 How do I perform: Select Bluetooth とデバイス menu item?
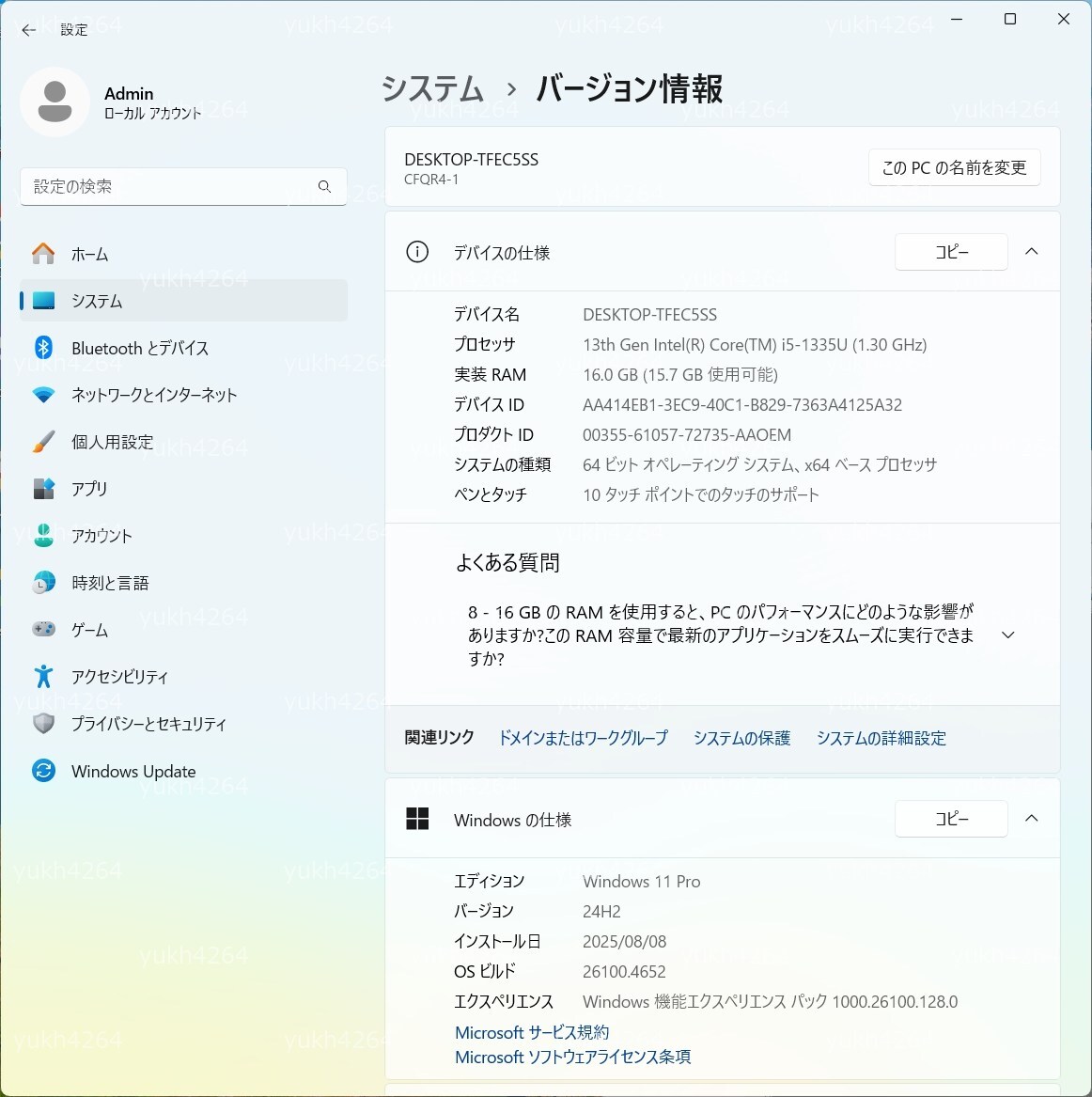(x=183, y=348)
